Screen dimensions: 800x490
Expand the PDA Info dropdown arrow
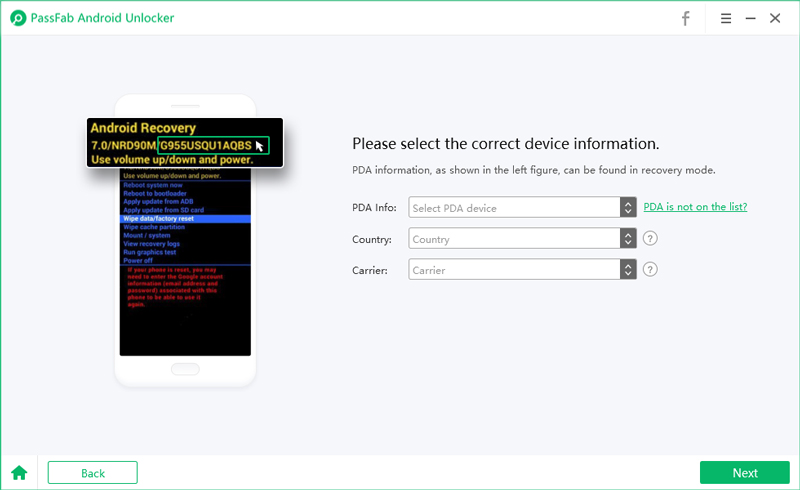click(x=628, y=208)
